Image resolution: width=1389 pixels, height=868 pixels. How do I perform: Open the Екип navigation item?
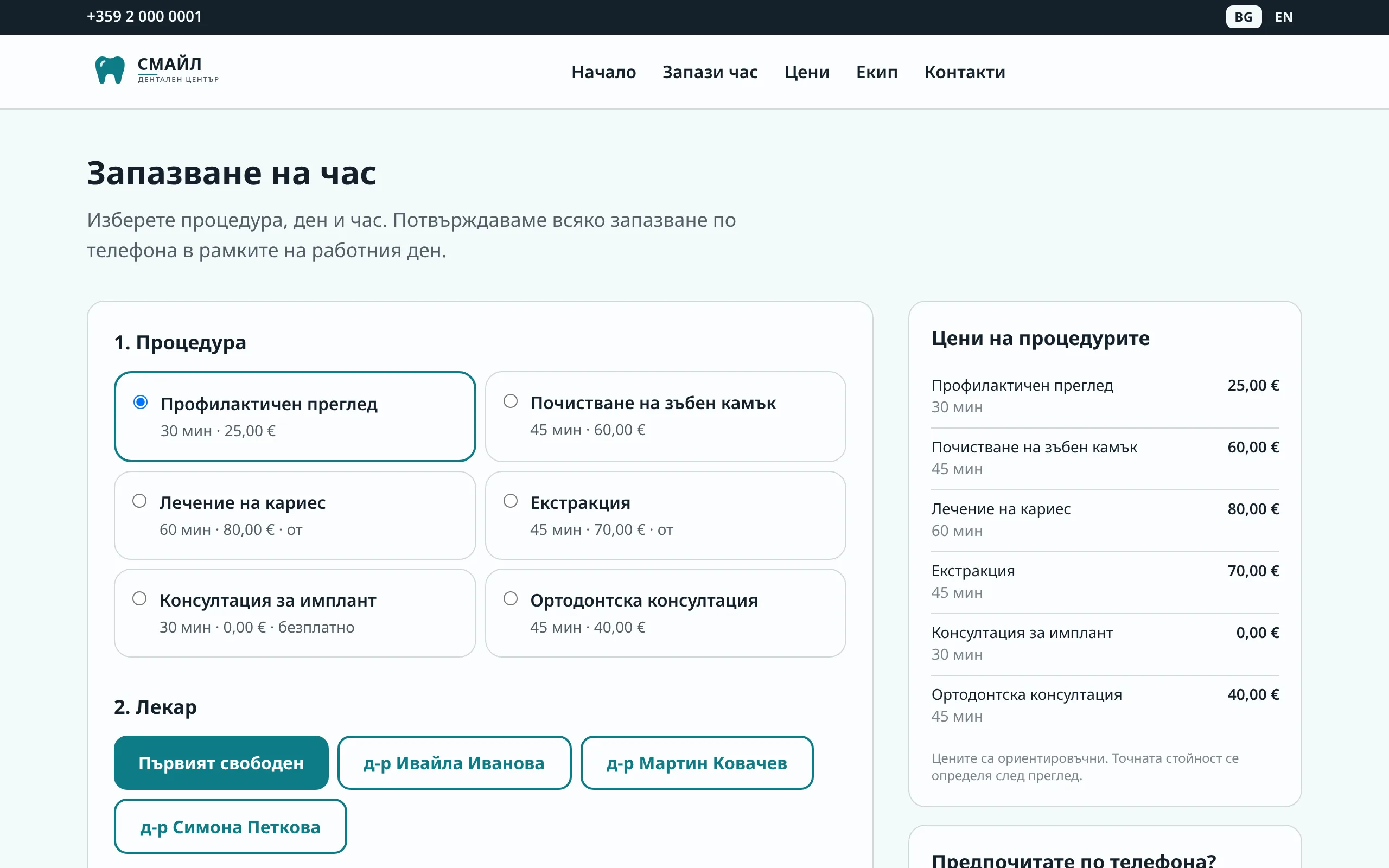point(876,72)
